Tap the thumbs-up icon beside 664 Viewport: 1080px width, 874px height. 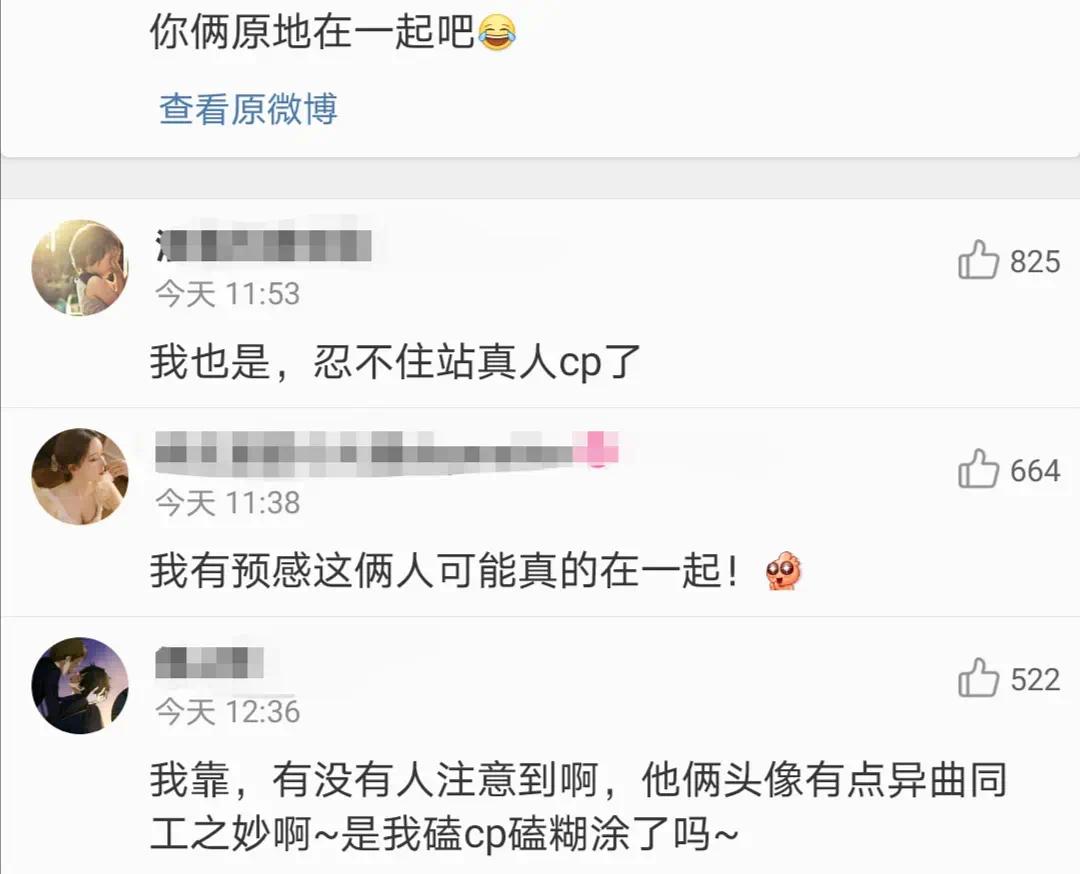[x=978, y=469]
